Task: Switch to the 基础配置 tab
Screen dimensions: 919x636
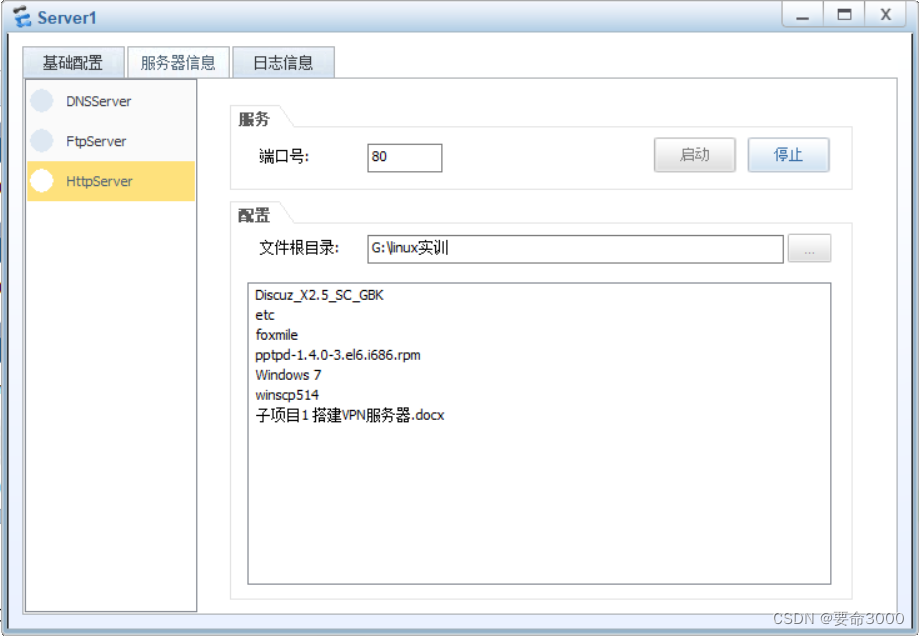Action: click(74, 62)
